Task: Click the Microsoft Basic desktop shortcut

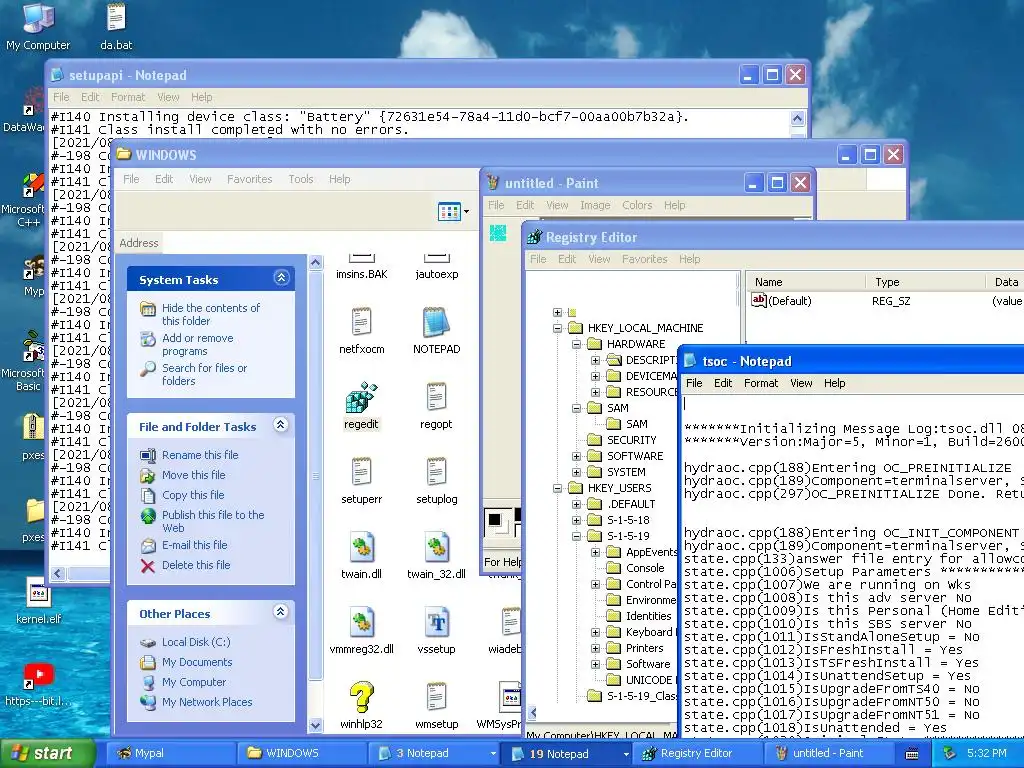Action: pos(26,360)
